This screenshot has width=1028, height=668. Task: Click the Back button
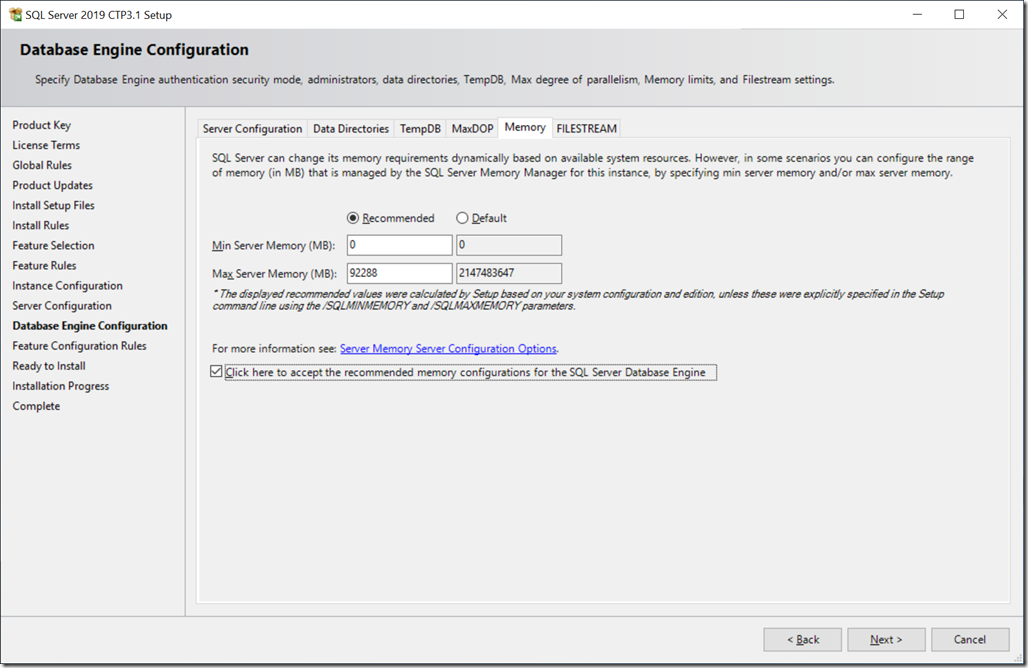tap(802, 639)
